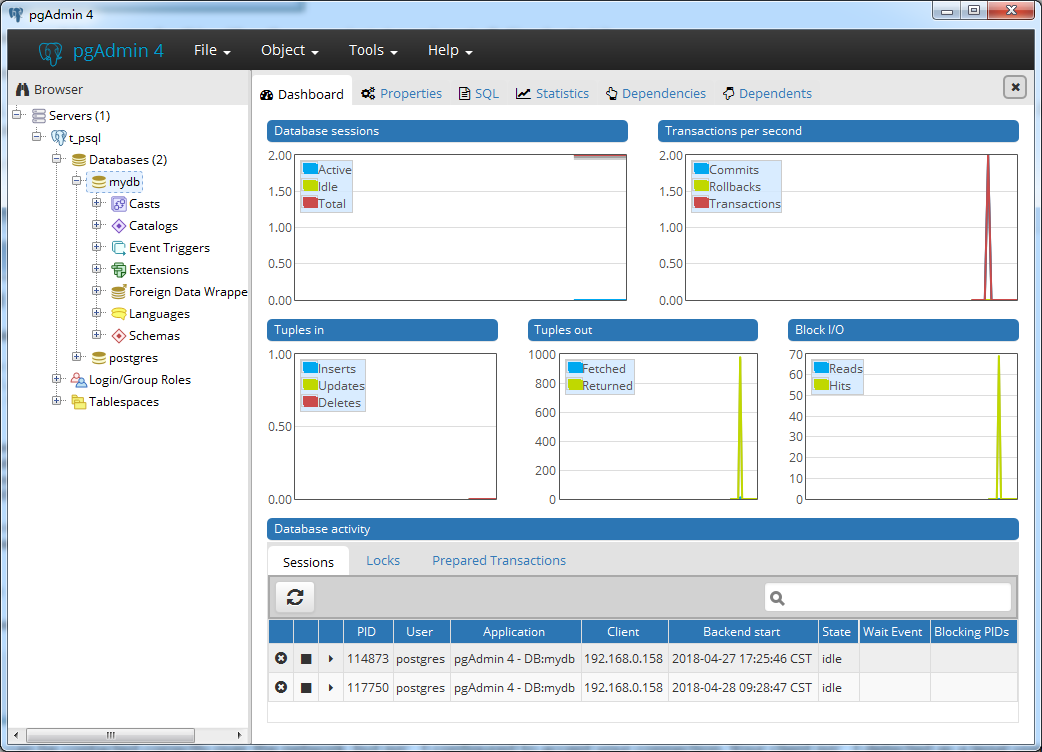Viewport: 1042px width, 752px height.
Task: Close the dashboard panel with X button
Action: click(1015, 87)
